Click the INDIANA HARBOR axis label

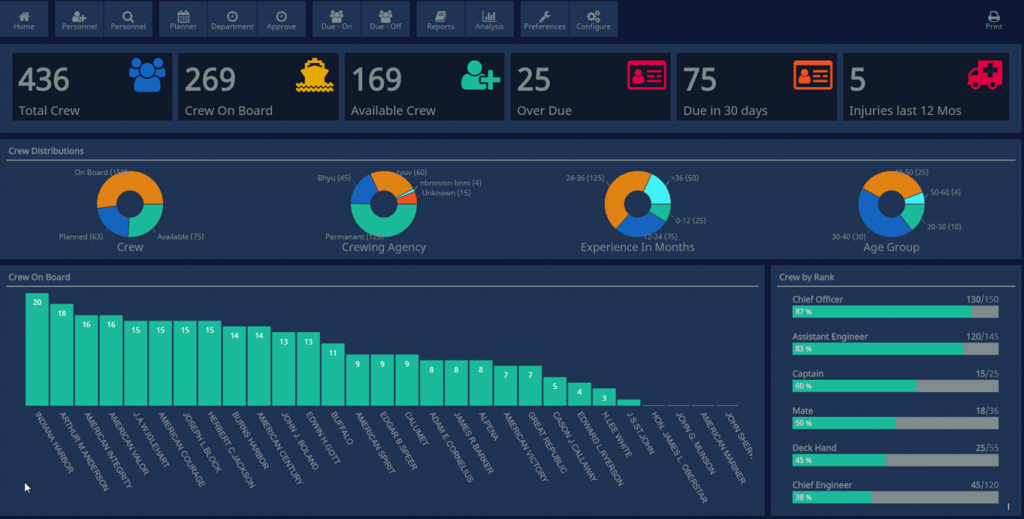pyautogui.click(x=54, y=442)
